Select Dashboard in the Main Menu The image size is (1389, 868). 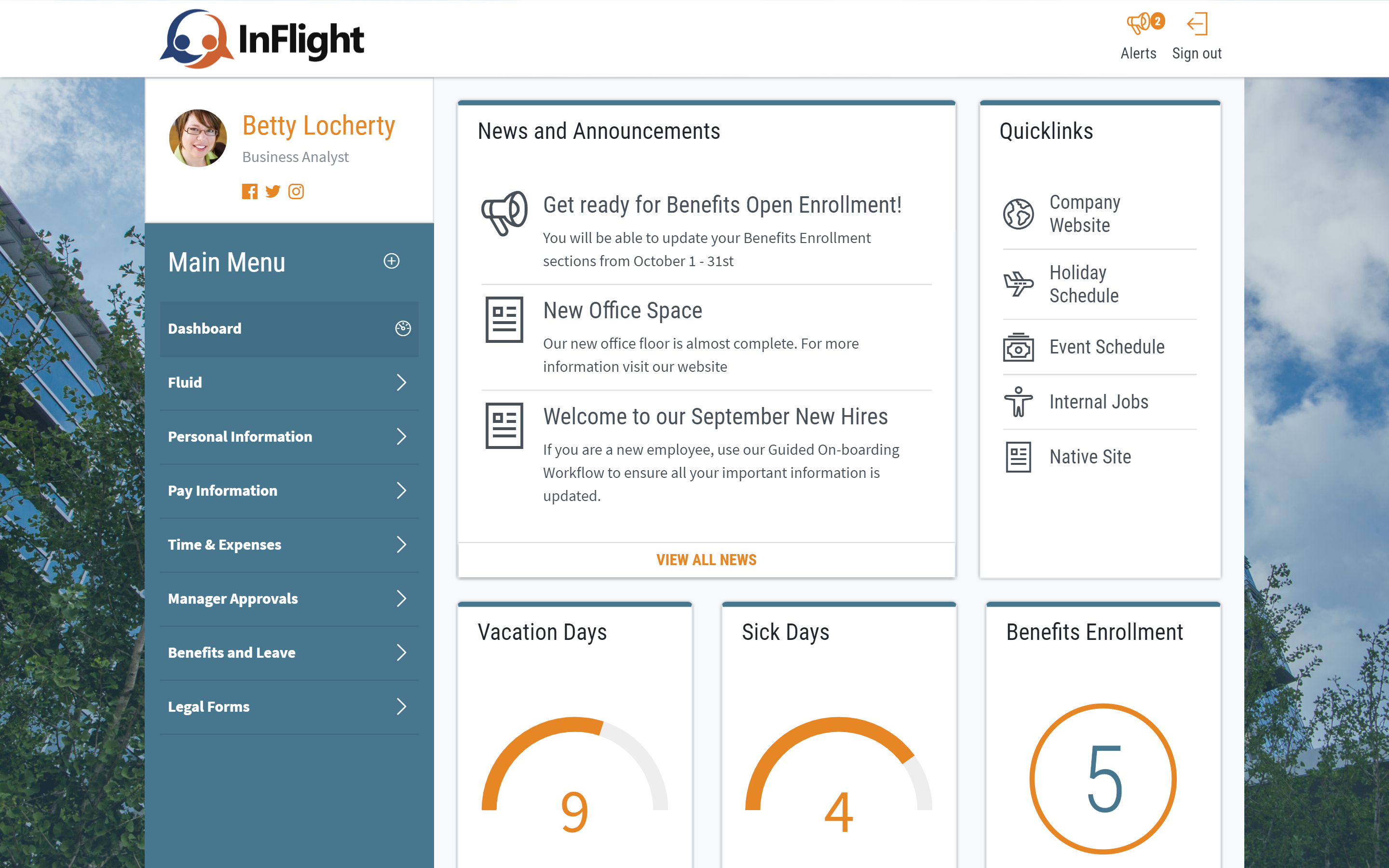pos(289,328)
